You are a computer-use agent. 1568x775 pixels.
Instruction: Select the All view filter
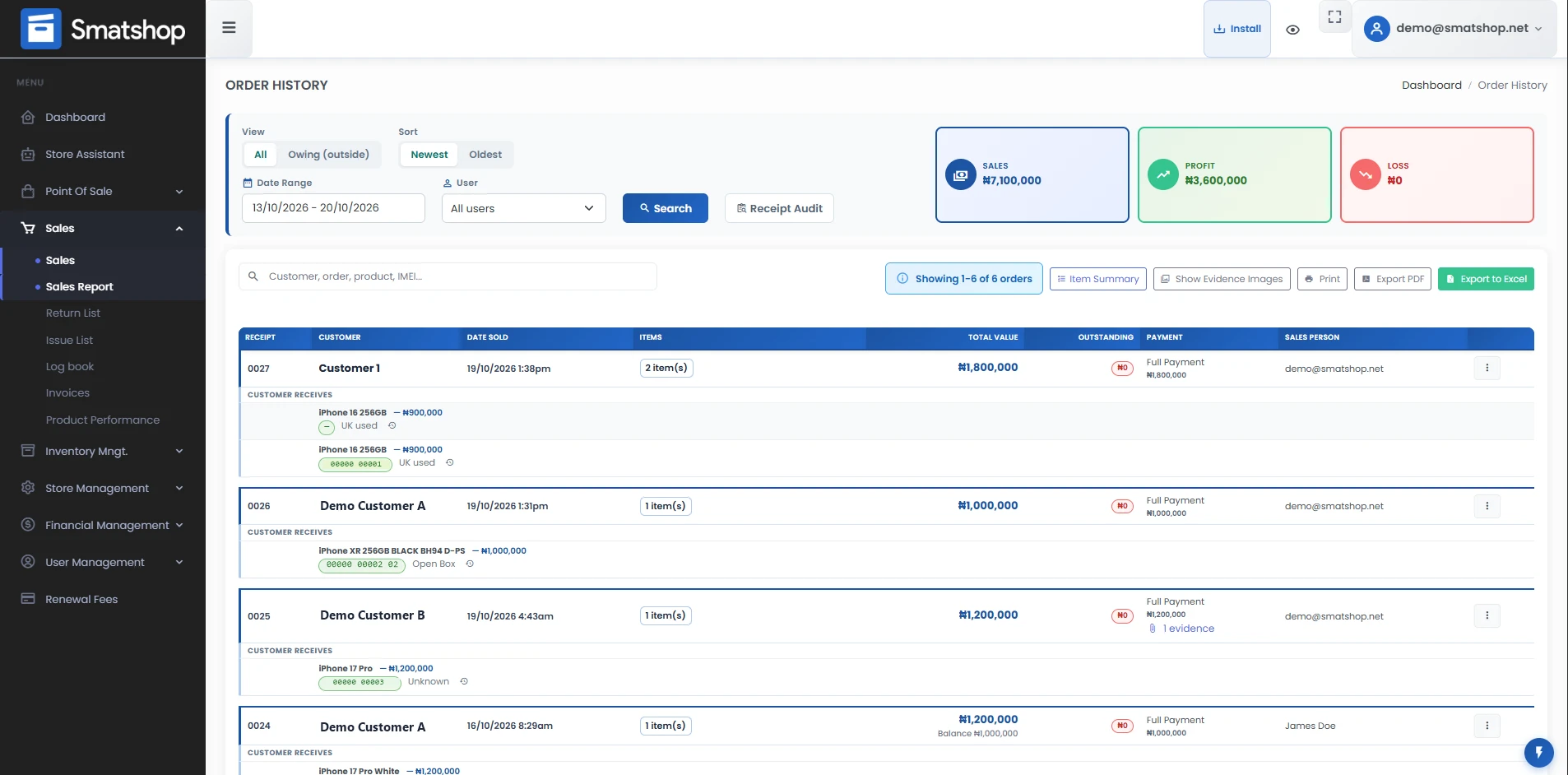pos(261,155)
